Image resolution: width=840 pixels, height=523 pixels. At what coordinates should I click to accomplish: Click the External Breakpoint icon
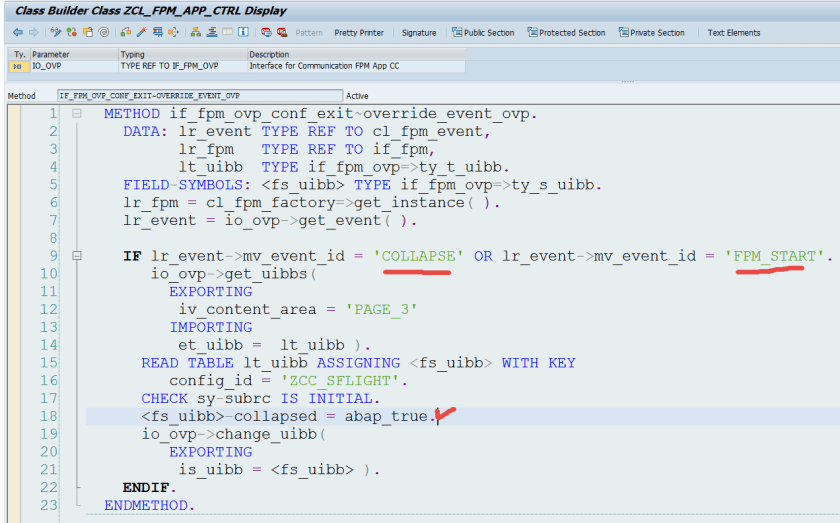tap(281, 33)
